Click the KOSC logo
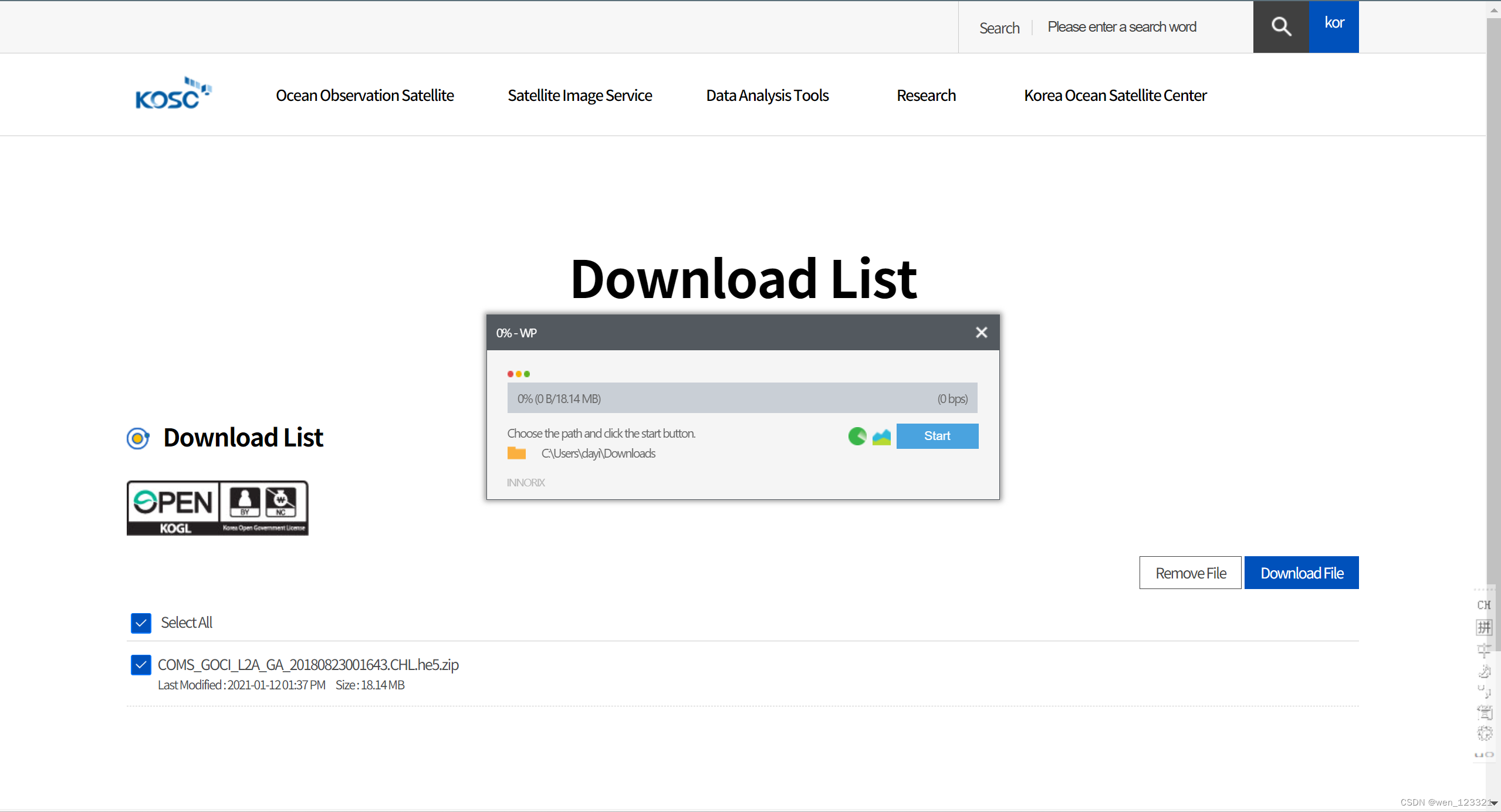This screenshot has height=812, width=1501. click(173, 94)
